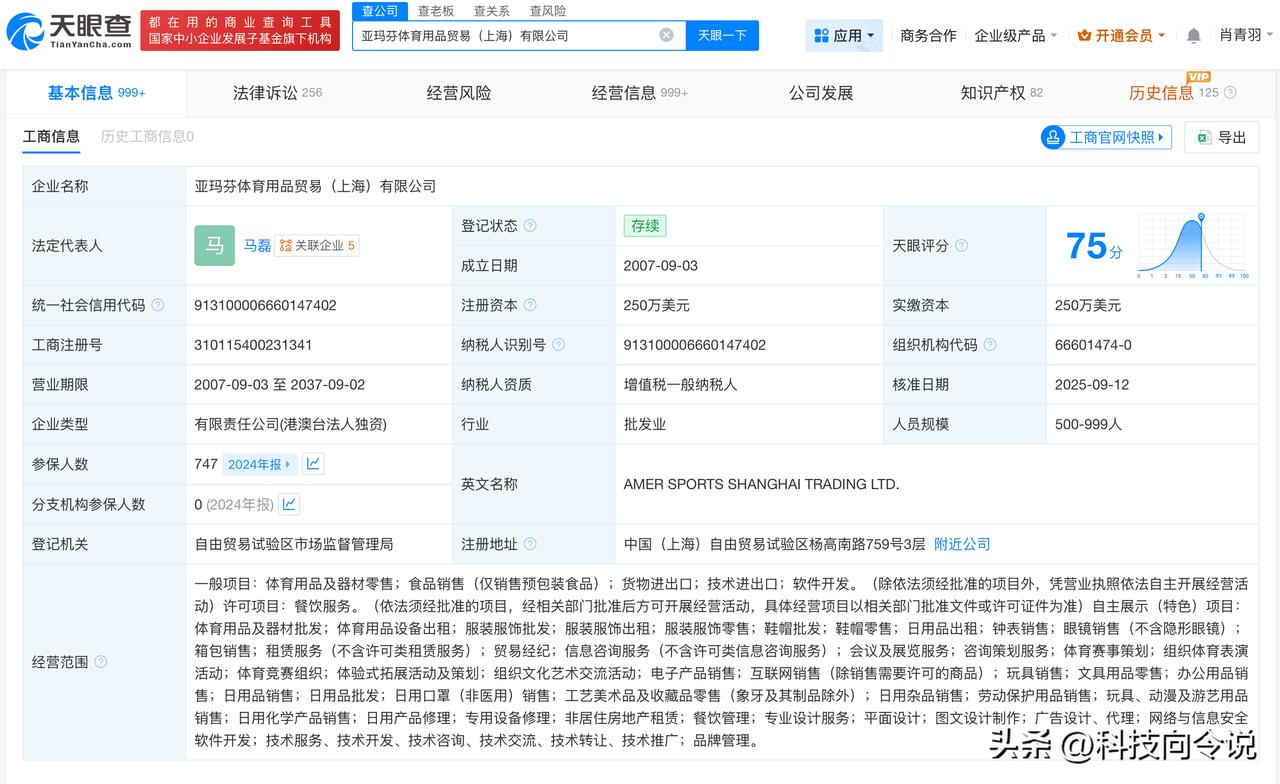1280x784 pixels.
Task: Click the help icon beside 经营范围
Action: coord(100,662)
